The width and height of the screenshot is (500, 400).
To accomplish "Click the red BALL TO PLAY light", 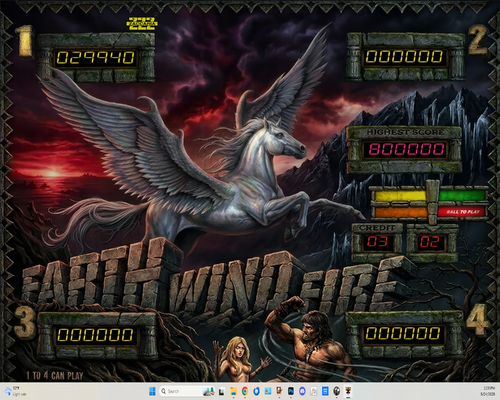I will coord(462,212).
